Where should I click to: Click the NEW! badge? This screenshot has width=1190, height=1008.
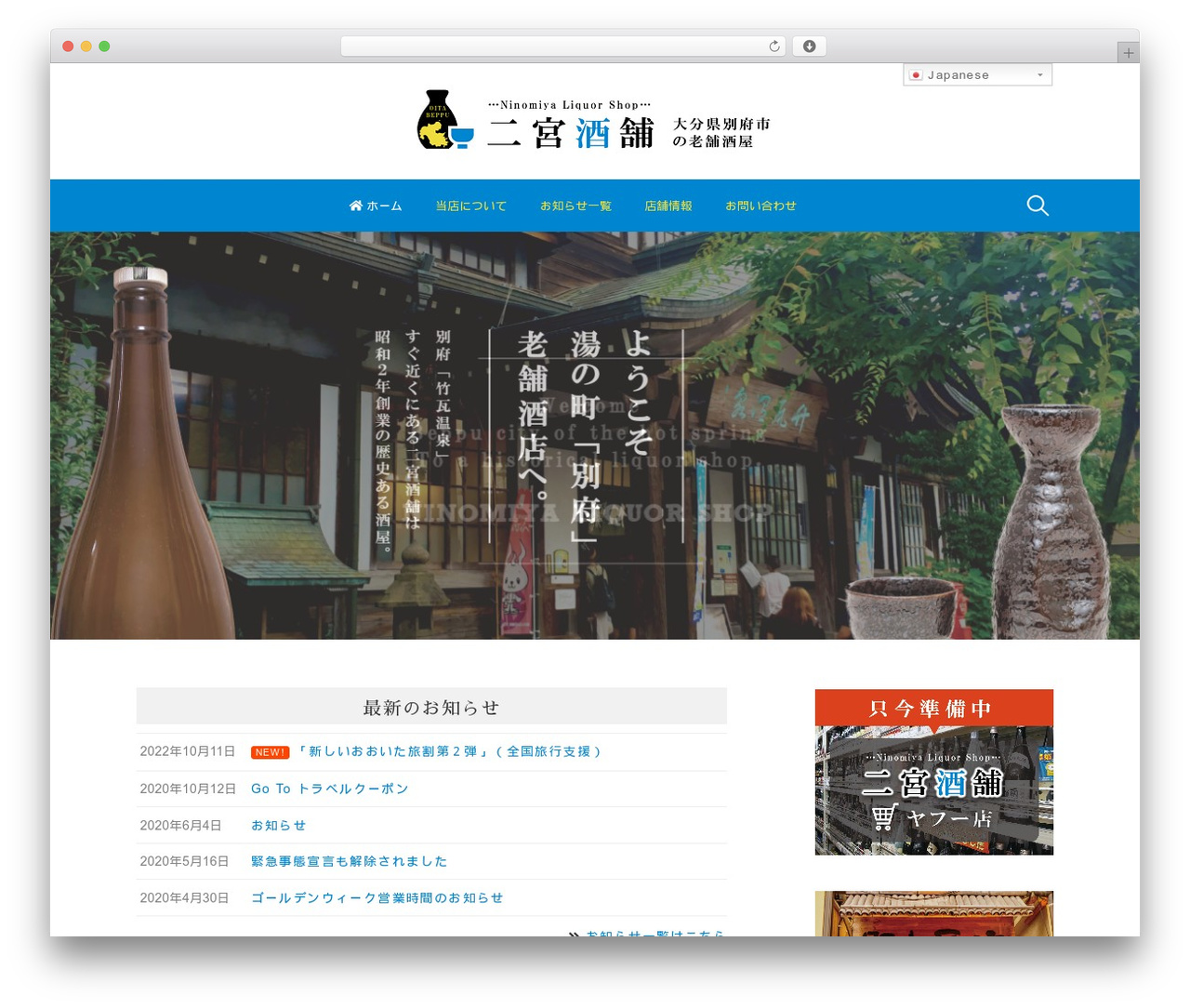pos(271,752)
